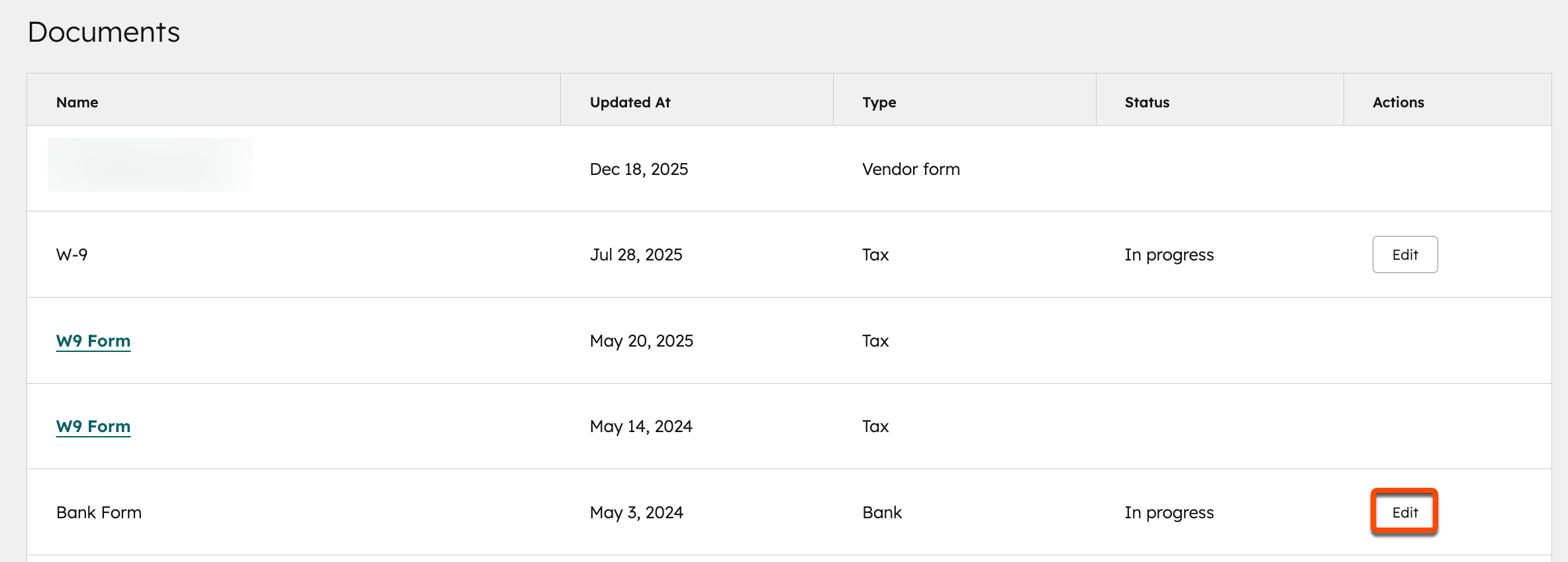This screenshot has width=1568, height=562.
Task: Click the highlighted Edit button for Bank Form
Action: pos(1404,512)
